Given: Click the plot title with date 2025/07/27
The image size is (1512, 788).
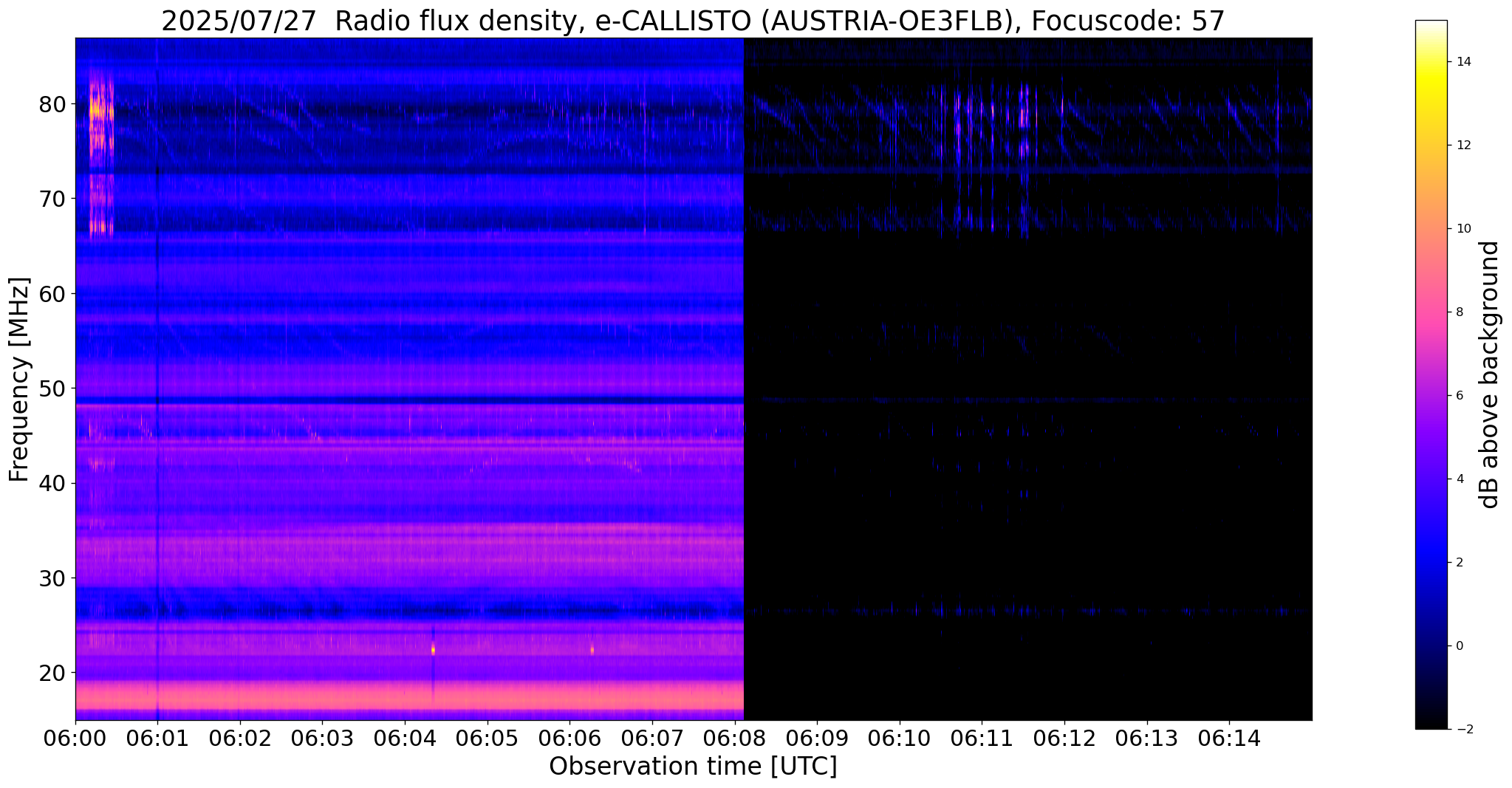Looking at the screenshot, I should (x=693, y=21).
